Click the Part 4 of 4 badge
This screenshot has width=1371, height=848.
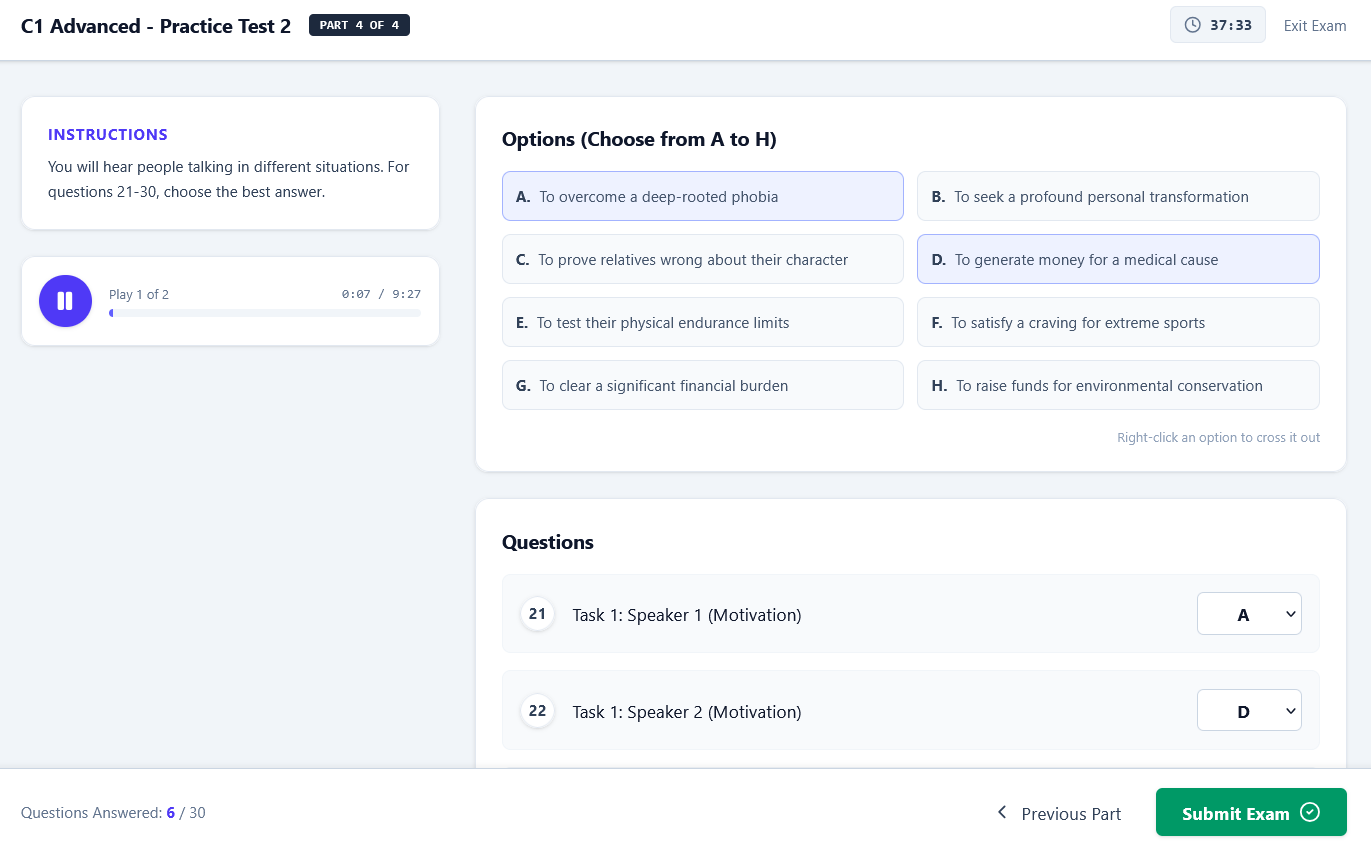tap(359, 25)
